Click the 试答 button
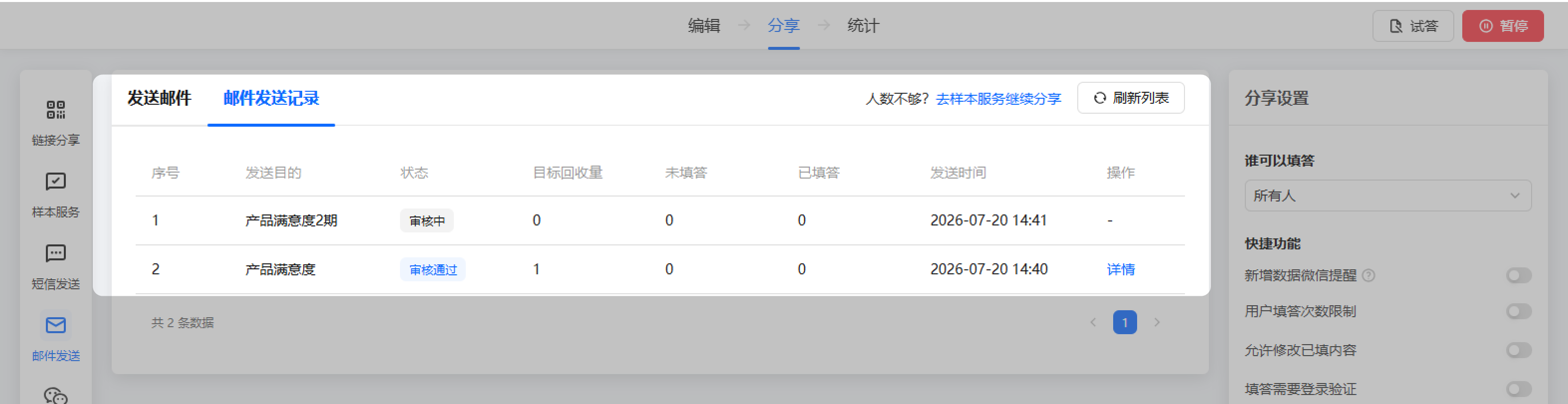Viewport: 1568px width, 404px height. point(1413,26)
